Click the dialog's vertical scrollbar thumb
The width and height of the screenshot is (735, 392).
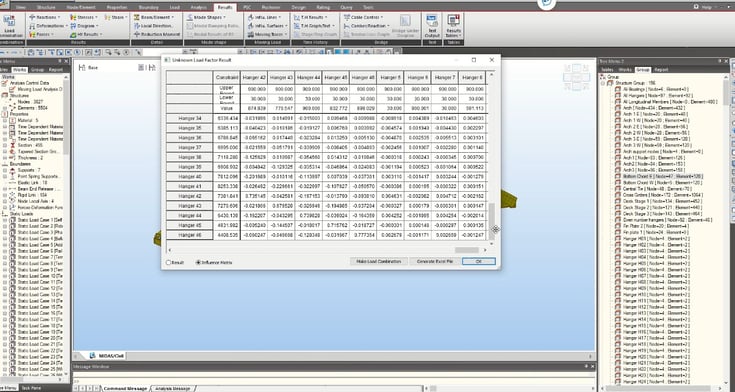[x=491, y=220]
